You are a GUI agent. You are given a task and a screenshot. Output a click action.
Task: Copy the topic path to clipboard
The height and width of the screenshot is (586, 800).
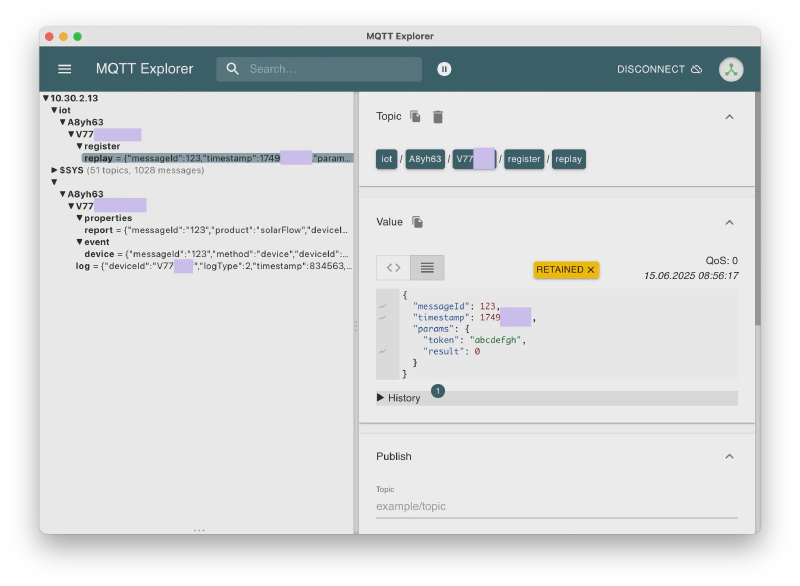coord(415,116)
